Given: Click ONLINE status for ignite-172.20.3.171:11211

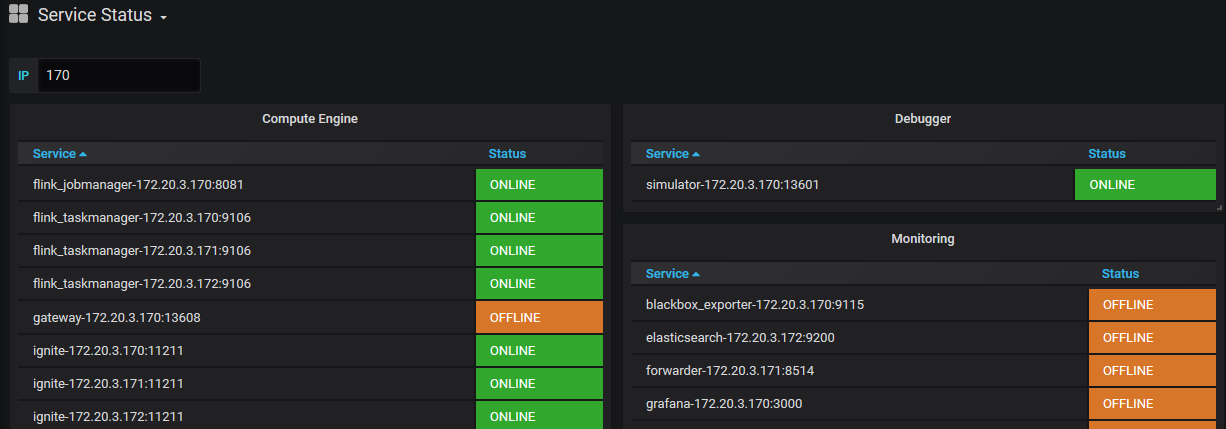Looking at the screenshot, I should 539,384.
